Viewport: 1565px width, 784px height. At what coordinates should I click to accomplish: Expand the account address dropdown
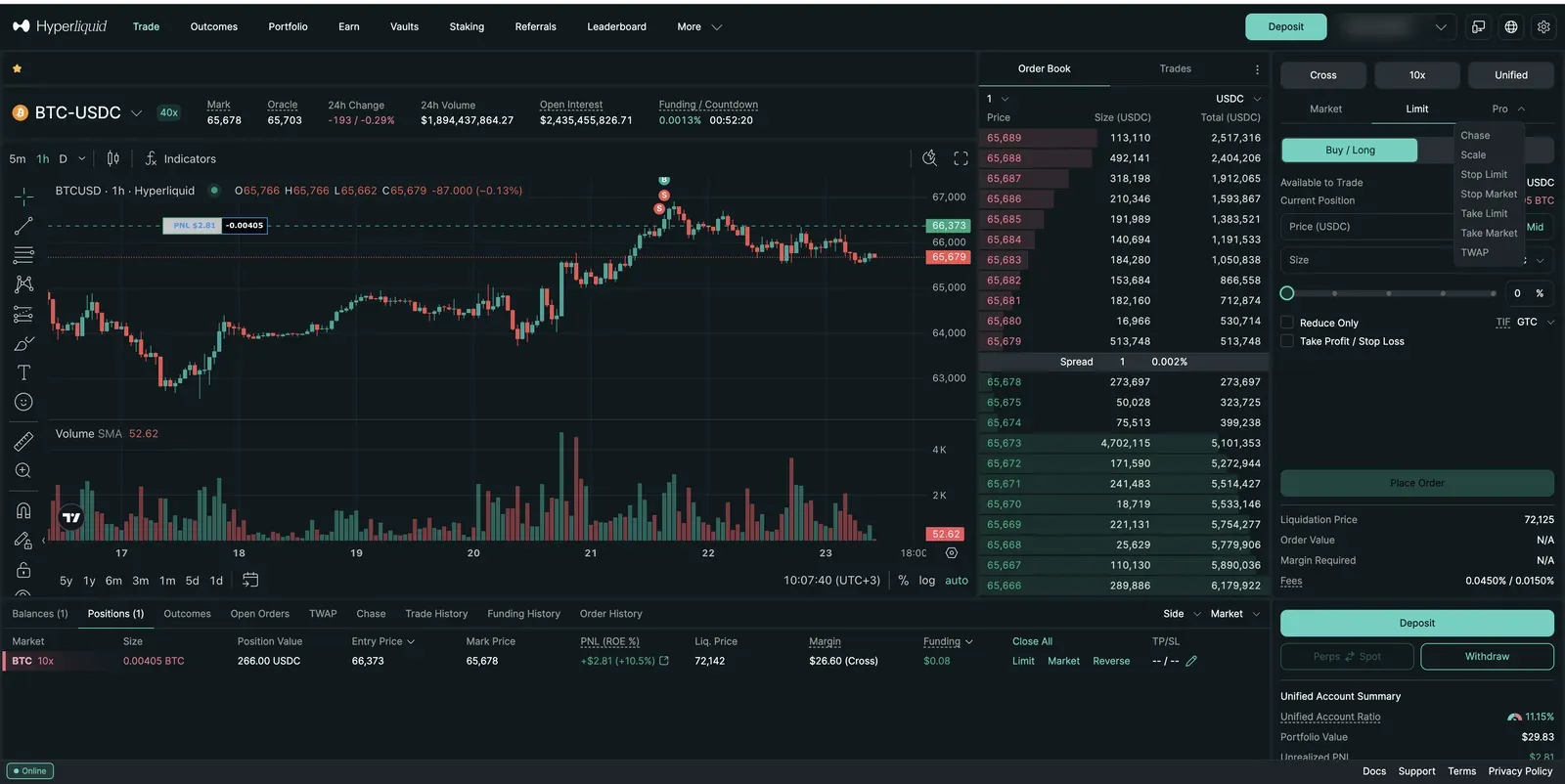pos(1440,27)
